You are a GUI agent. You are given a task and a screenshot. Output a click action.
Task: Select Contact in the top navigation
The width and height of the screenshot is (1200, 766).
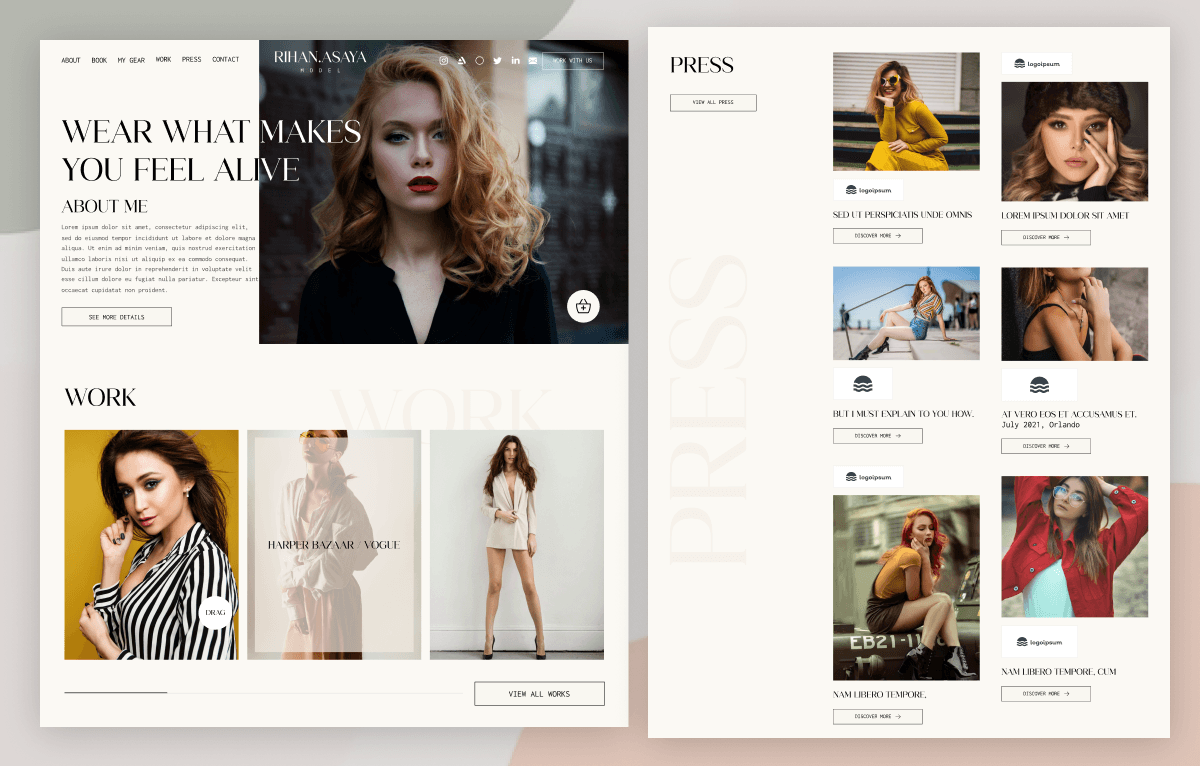click(226, 60)
